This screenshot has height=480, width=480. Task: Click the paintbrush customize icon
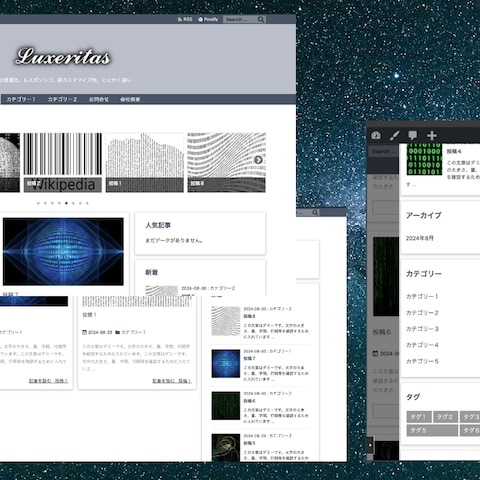point(394,135)
